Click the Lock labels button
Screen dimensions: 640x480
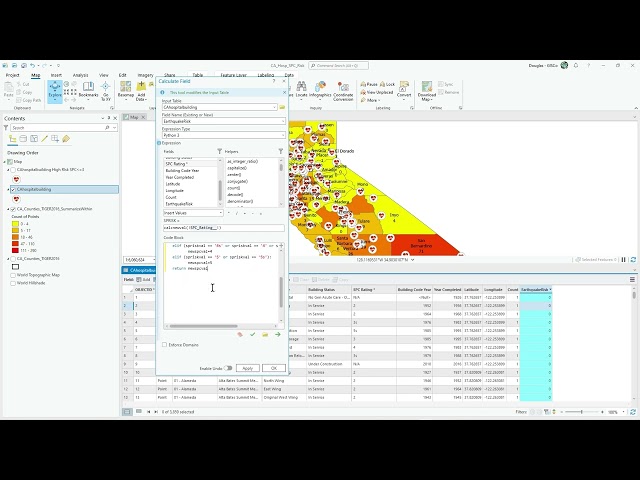coord(387,84)
